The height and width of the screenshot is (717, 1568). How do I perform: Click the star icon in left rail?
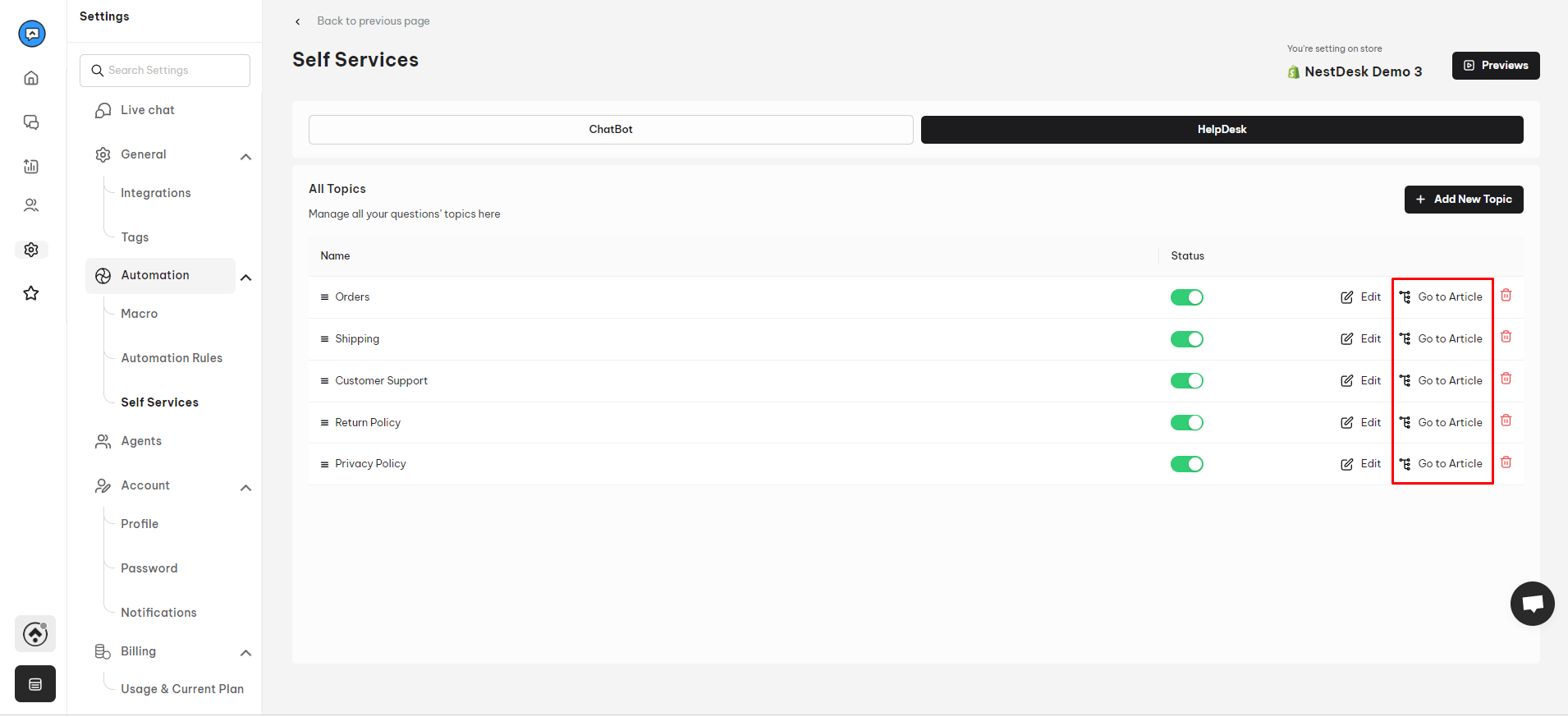31,293
